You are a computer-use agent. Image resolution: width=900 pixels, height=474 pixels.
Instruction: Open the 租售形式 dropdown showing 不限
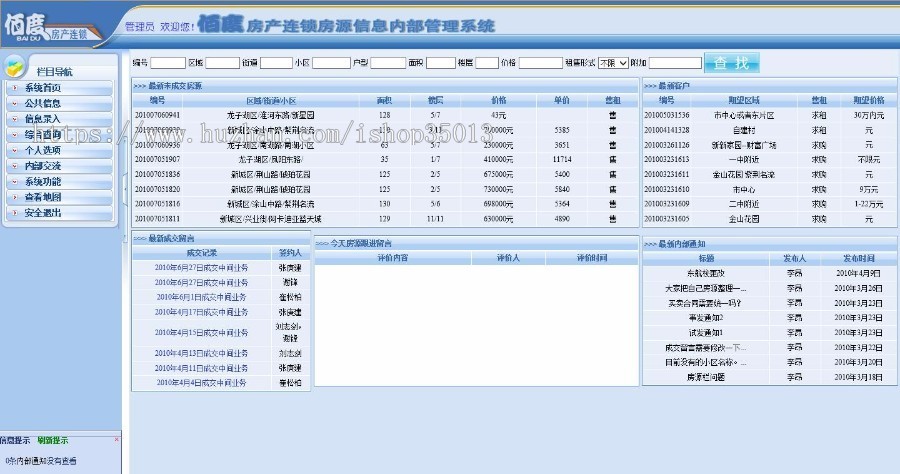(x=613, y=63)
